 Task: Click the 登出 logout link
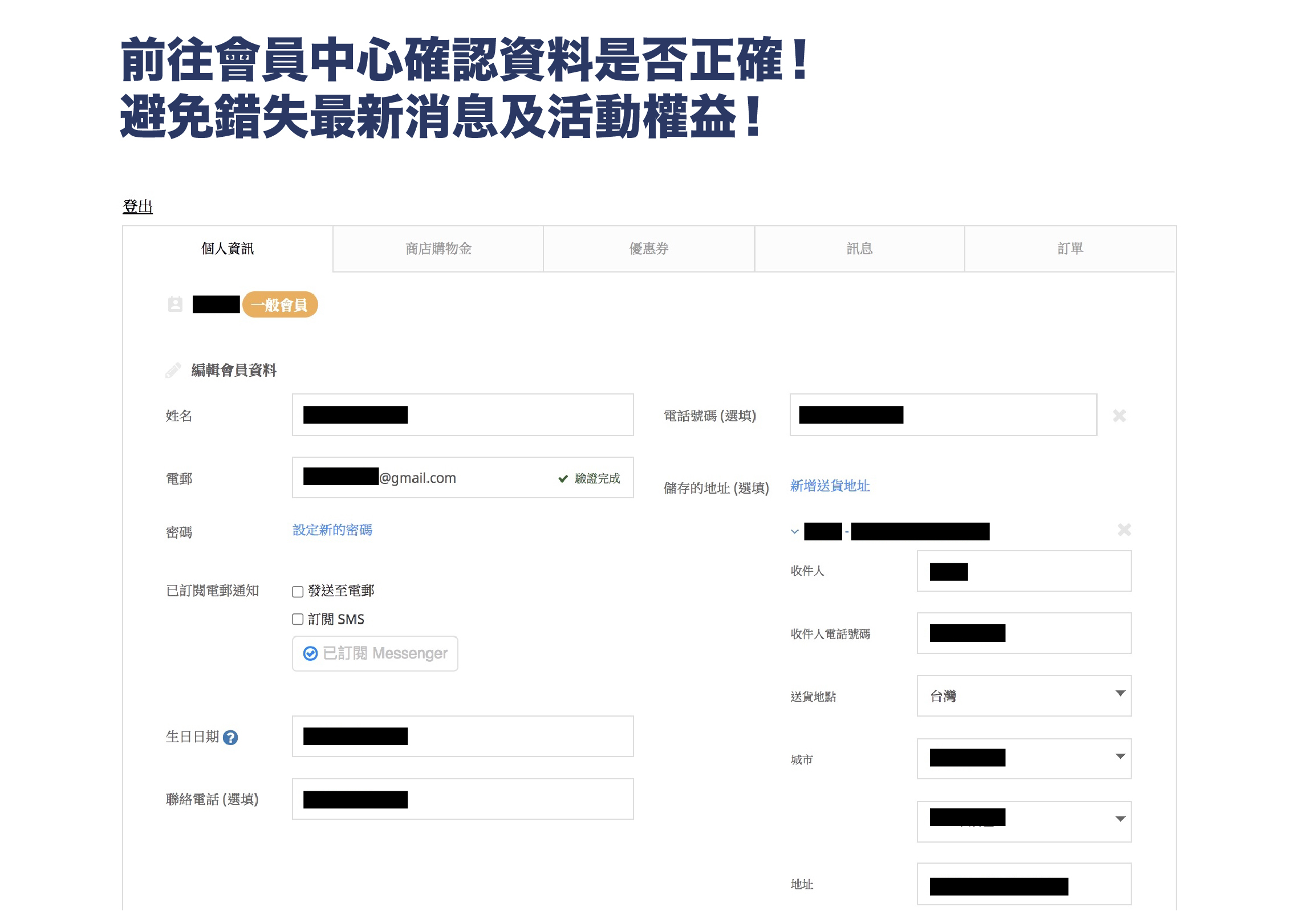[x=137, y=206]
